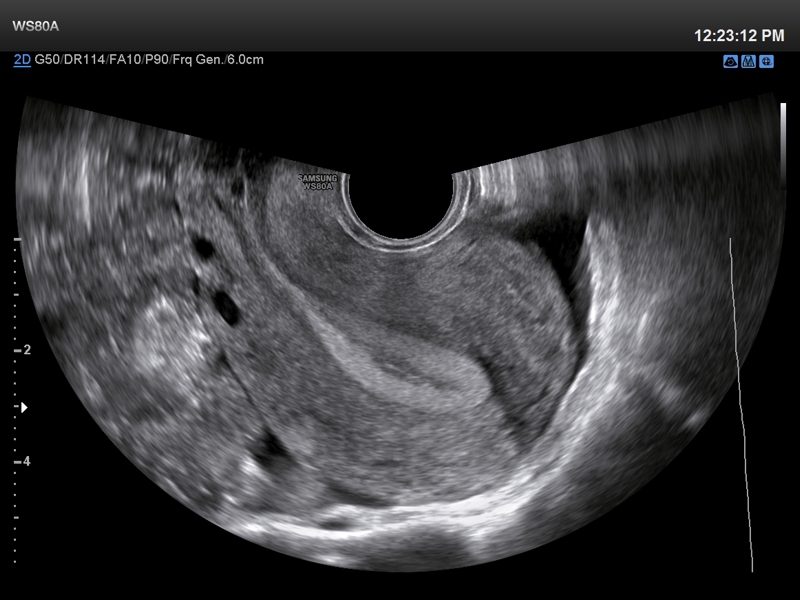Click the ultrasound image rotate icon

(x=732, y=62)
